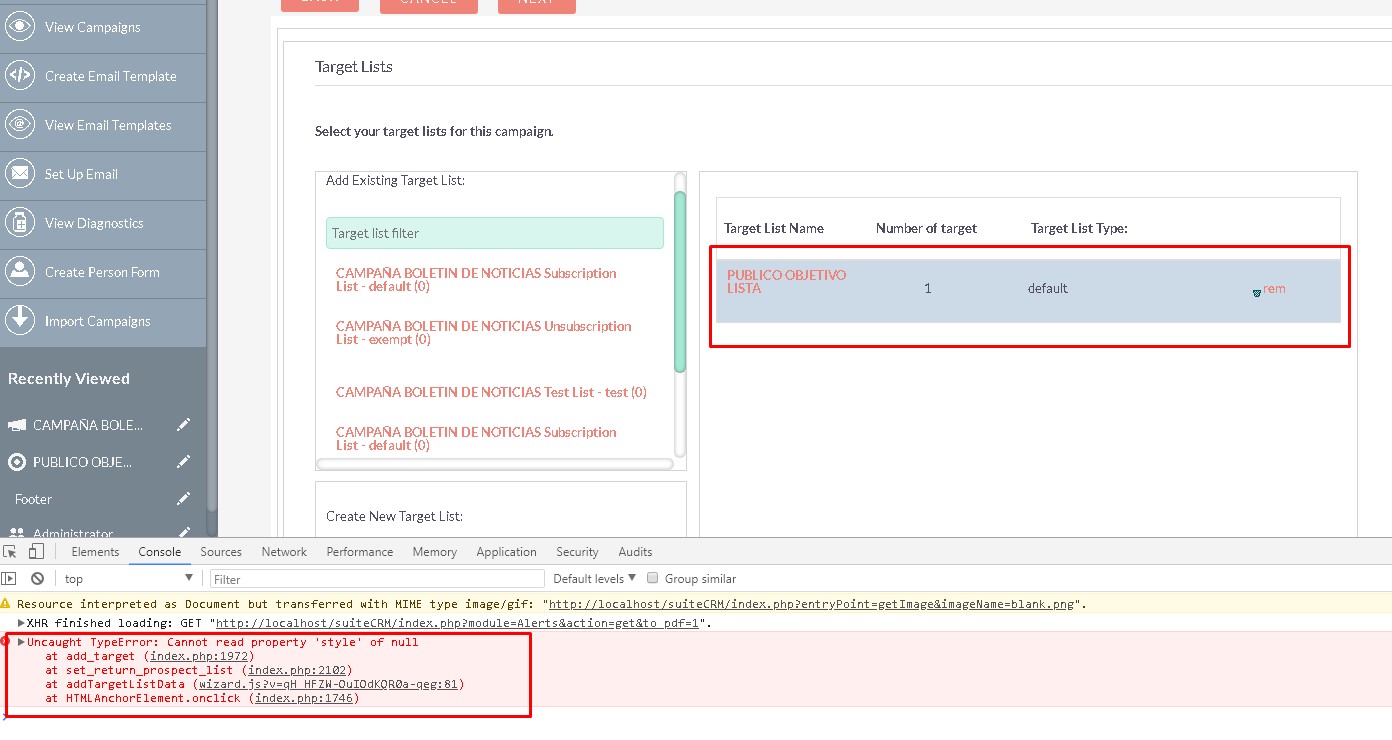The image size is (1392, 740).
Task: Enable the Group similar checkbox
Action: coord(652,578)
